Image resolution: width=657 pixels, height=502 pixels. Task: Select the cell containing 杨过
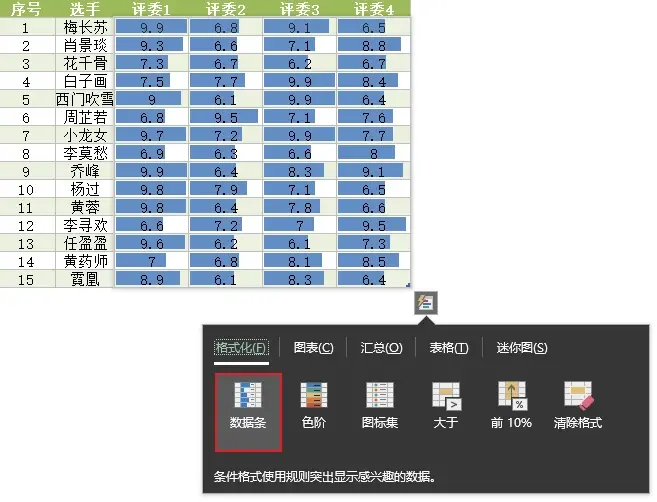pos(85,189)
